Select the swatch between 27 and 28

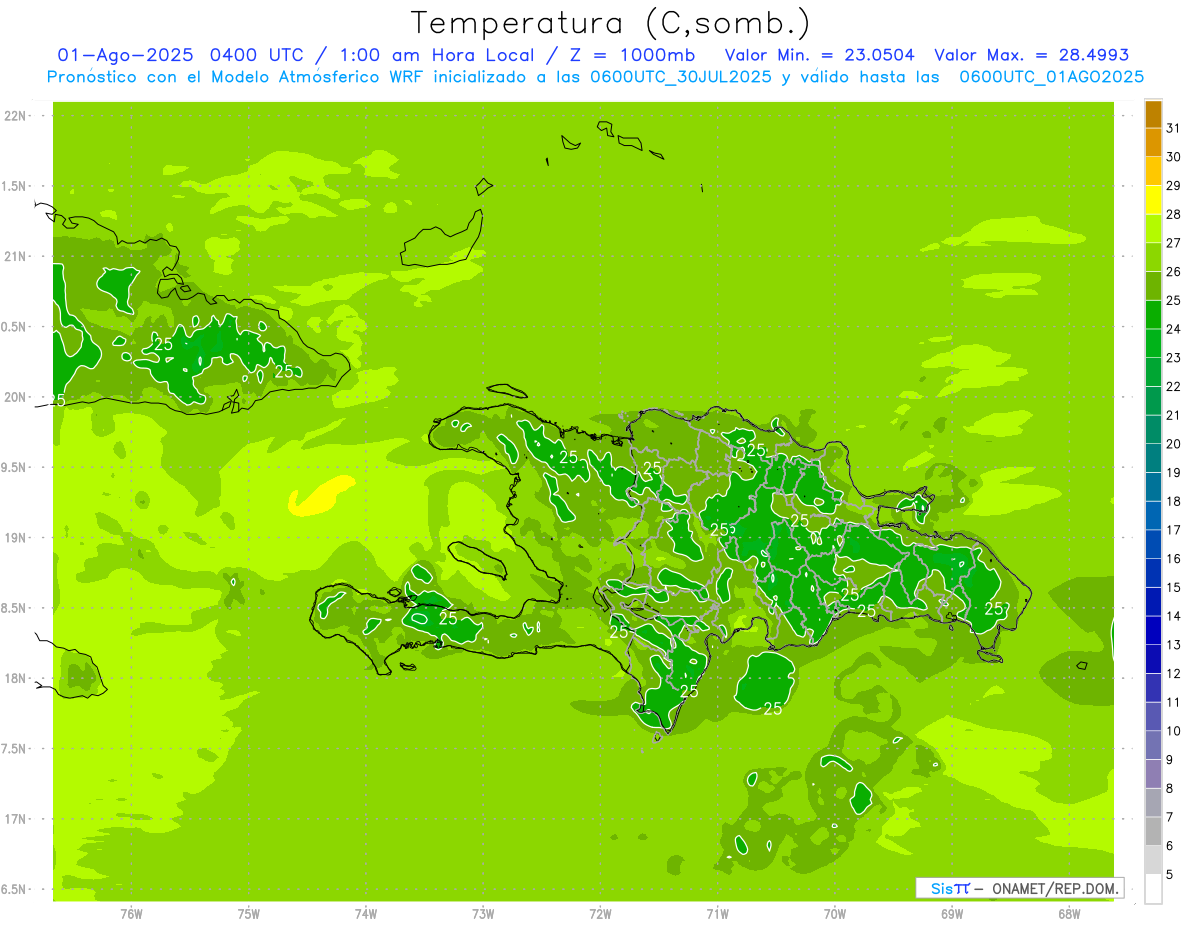[1153, 228]
